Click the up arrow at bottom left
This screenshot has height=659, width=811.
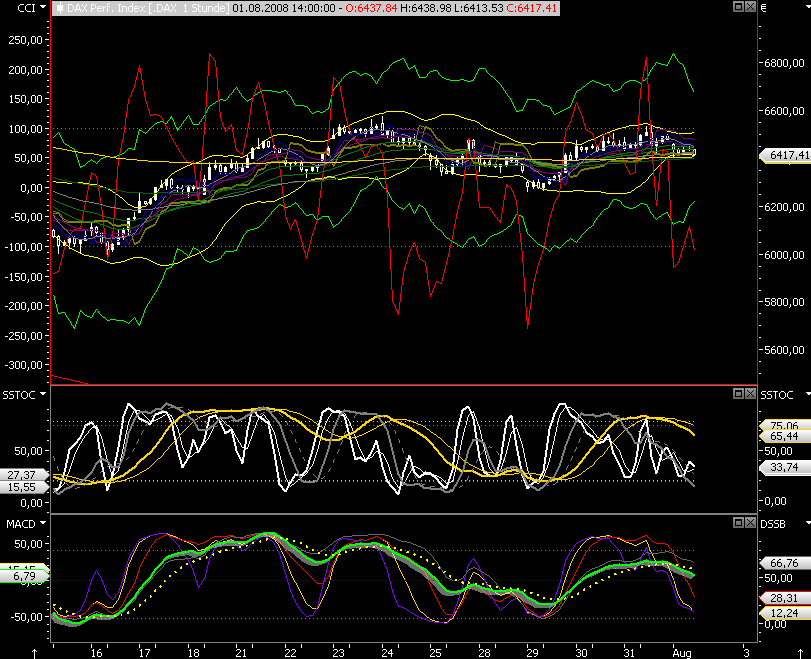tap(35, 653)
